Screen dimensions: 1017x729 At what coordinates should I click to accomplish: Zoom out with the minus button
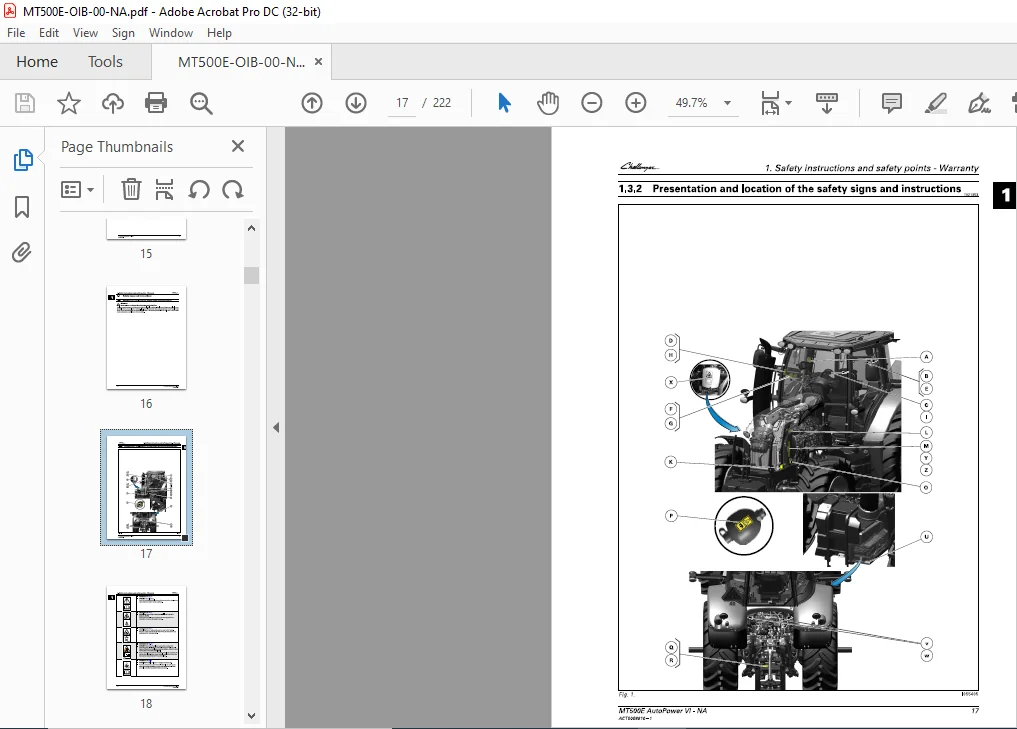592,103
